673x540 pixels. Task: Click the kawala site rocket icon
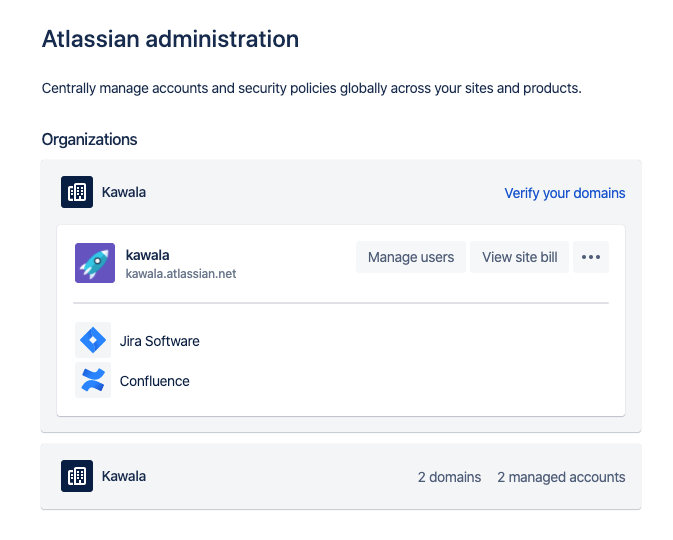point(95,263)
